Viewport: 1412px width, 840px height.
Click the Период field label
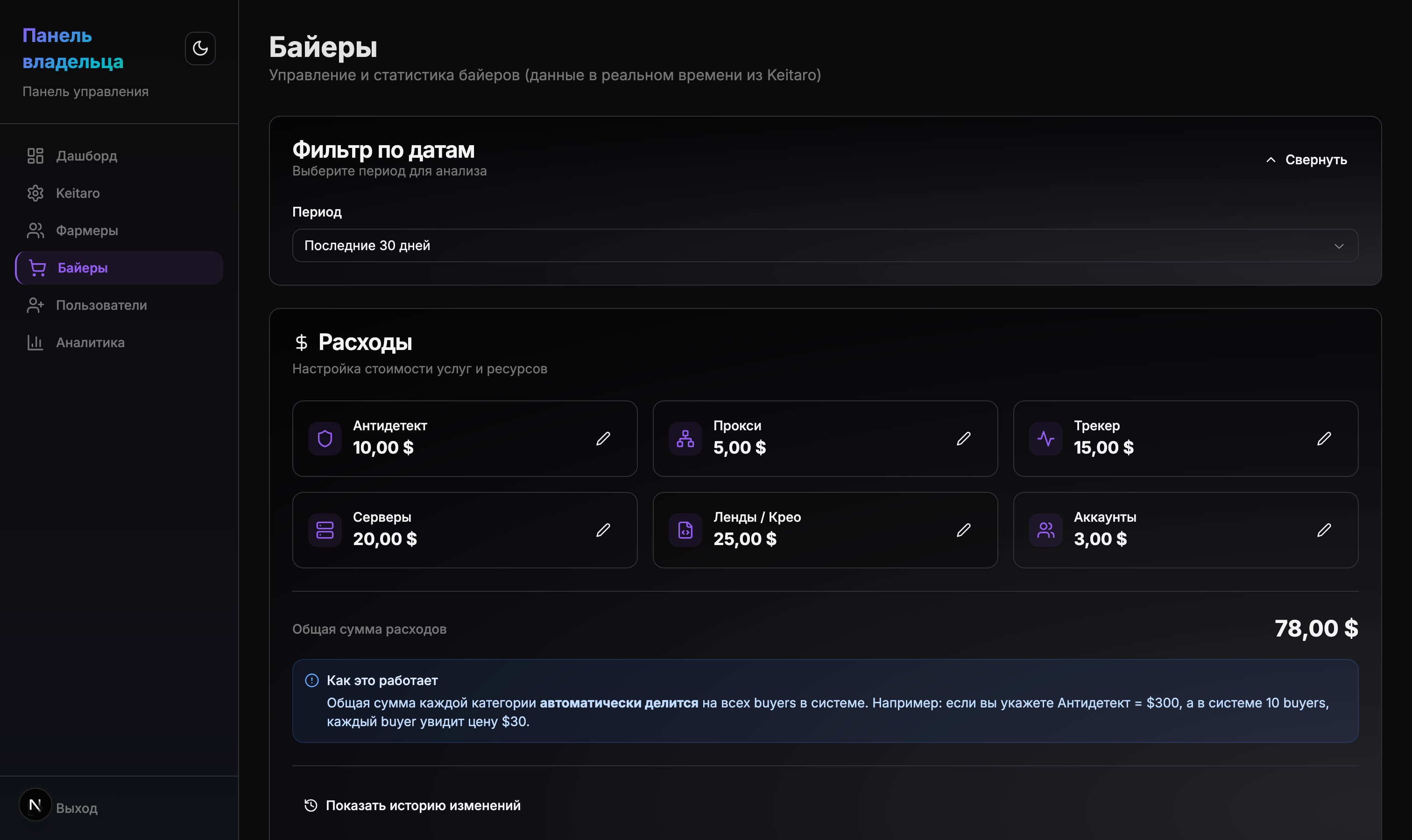pyautogui.click(x=317, y=212)
